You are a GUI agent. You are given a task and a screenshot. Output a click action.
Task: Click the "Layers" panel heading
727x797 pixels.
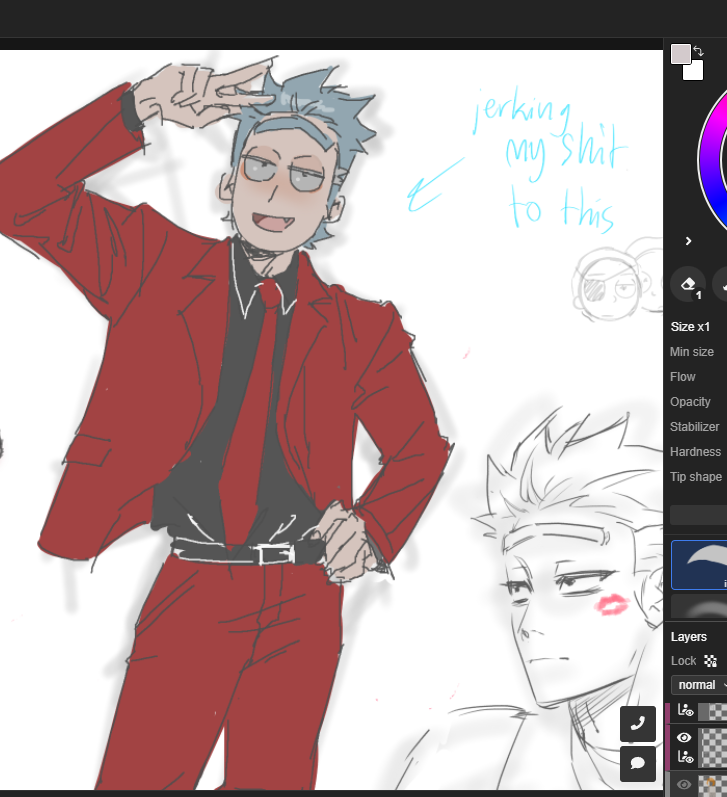pos(689,637)
